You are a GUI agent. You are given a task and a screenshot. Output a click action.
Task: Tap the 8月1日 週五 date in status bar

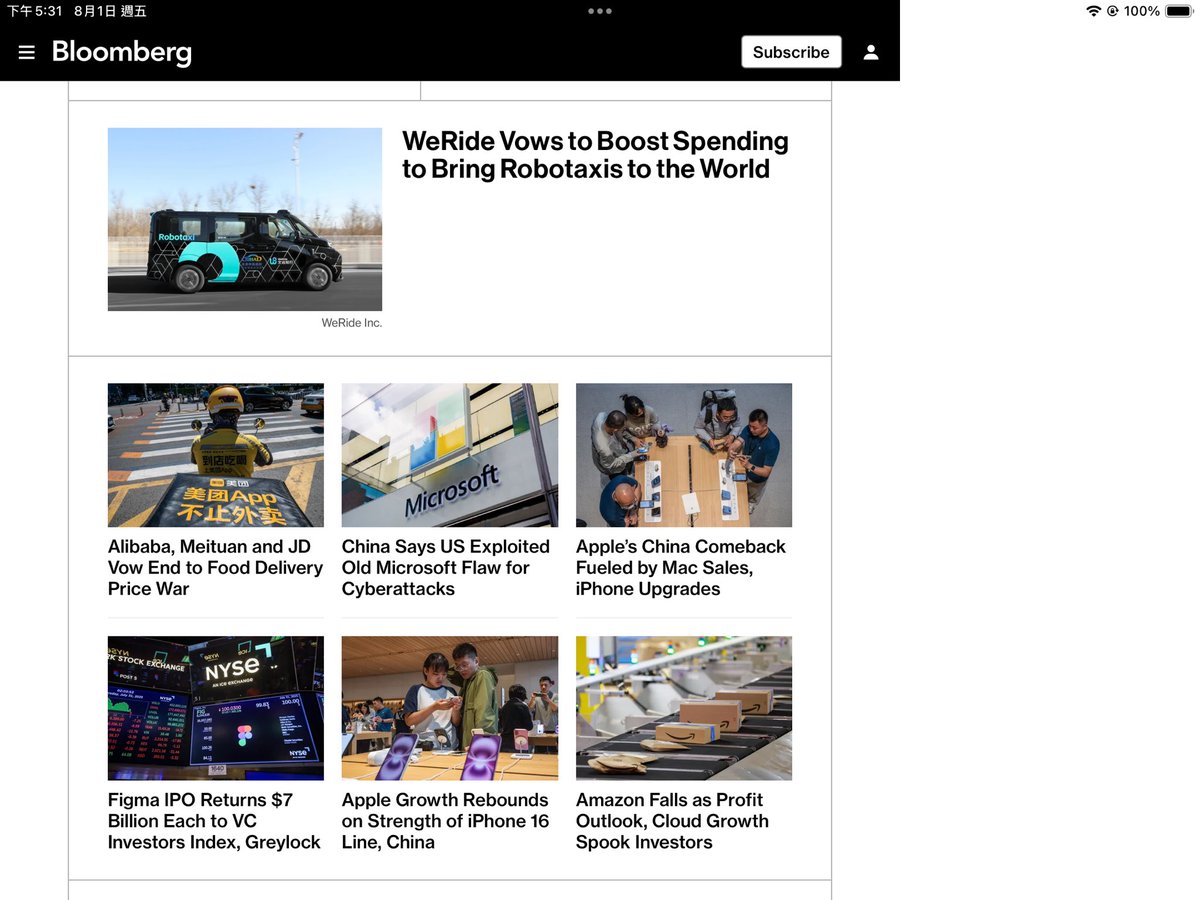pyautogui.click(x=110, y=11)
